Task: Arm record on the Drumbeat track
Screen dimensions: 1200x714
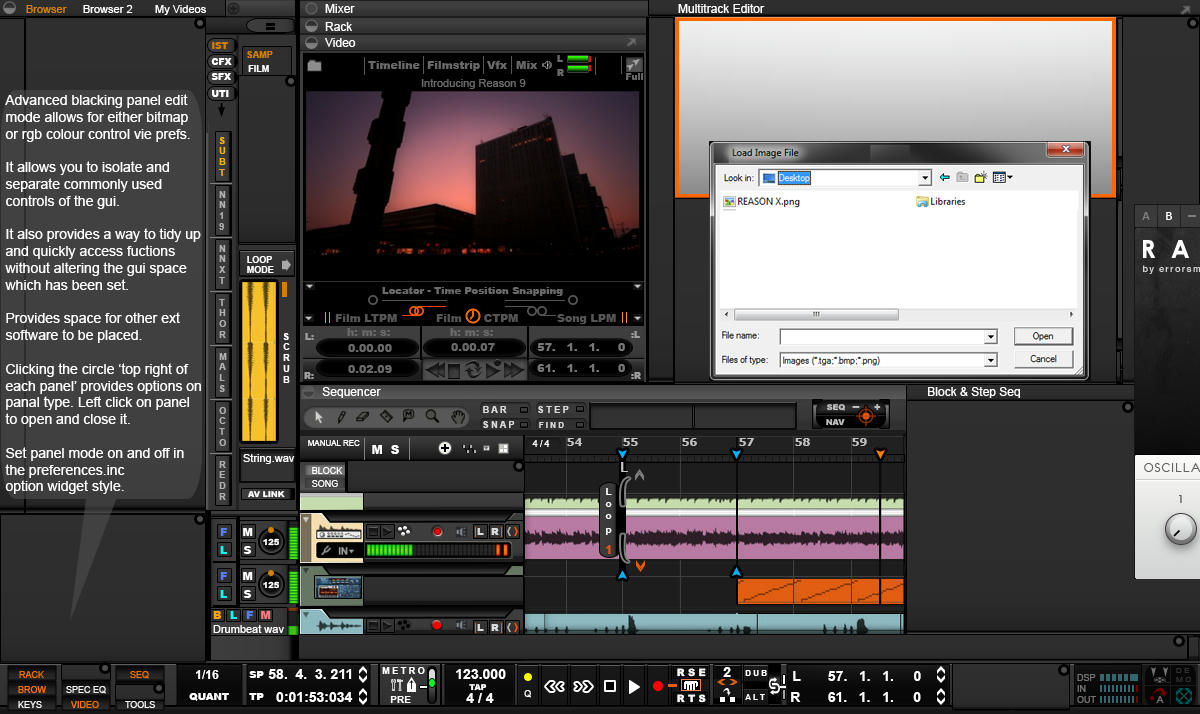Action: point(436,625)
